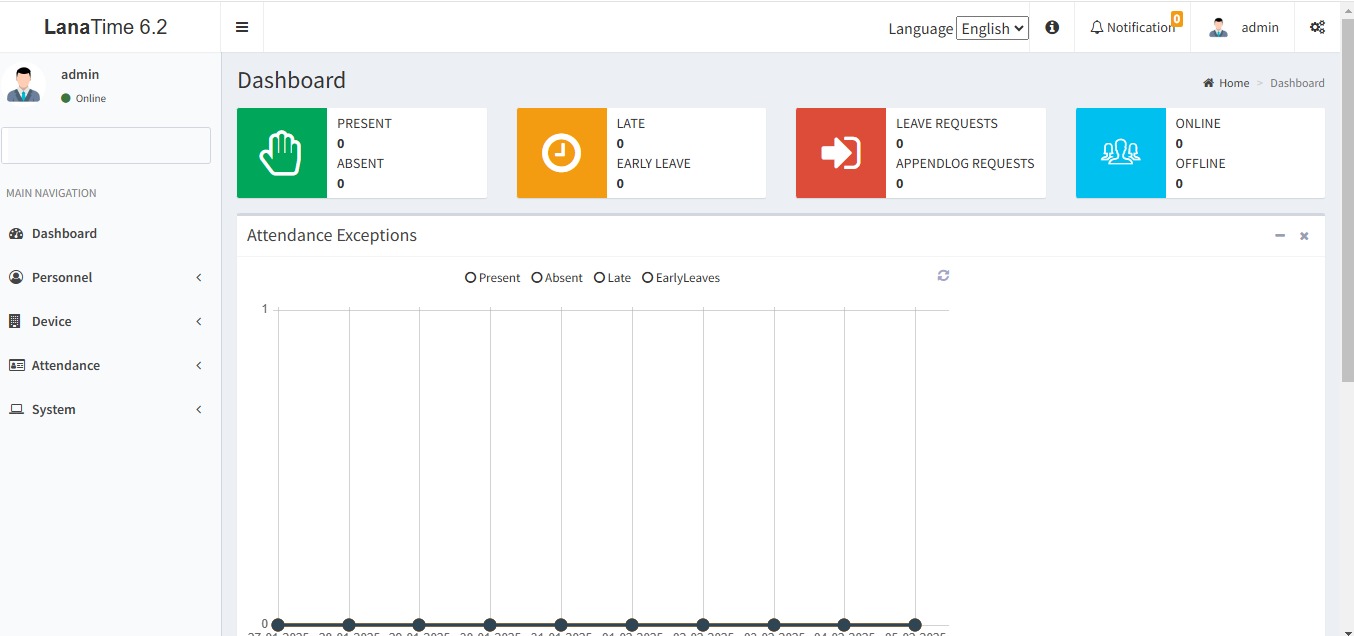Open the Notification bell

coord(1097,27)
